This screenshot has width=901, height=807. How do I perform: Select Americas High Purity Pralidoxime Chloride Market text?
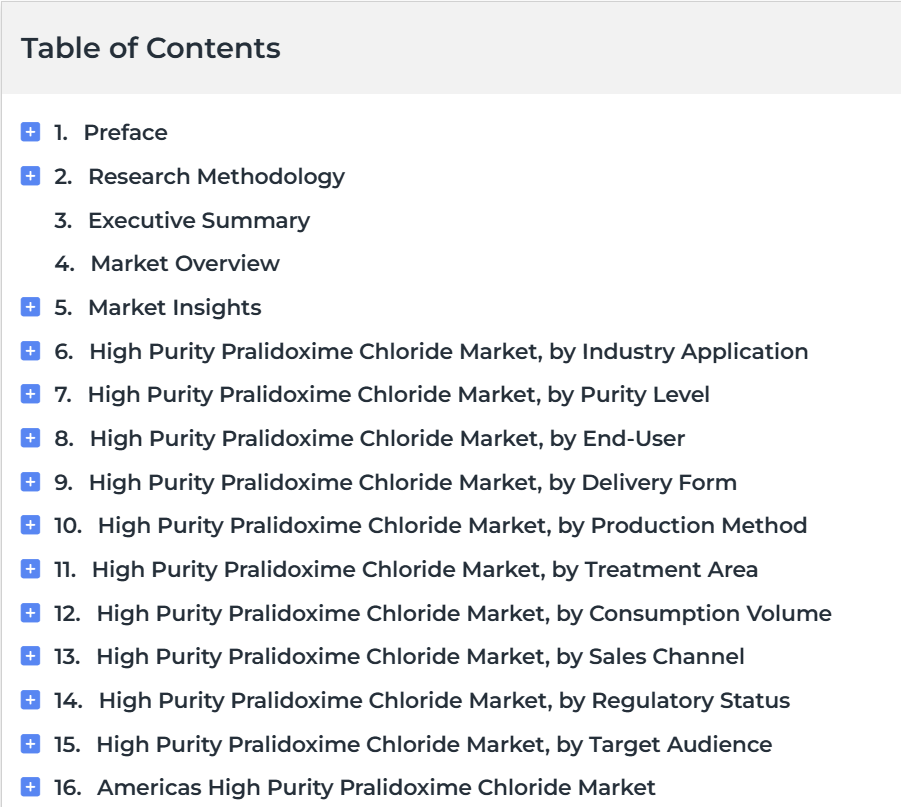376,787
